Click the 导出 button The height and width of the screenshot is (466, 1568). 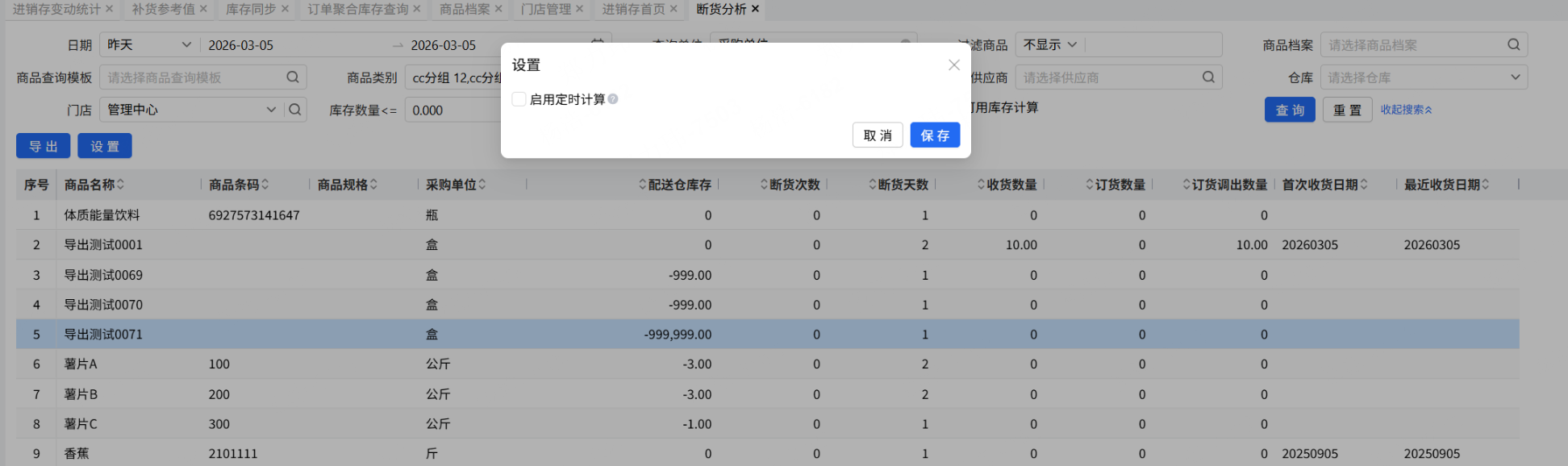pyautogui.click(x=43, y=146)
